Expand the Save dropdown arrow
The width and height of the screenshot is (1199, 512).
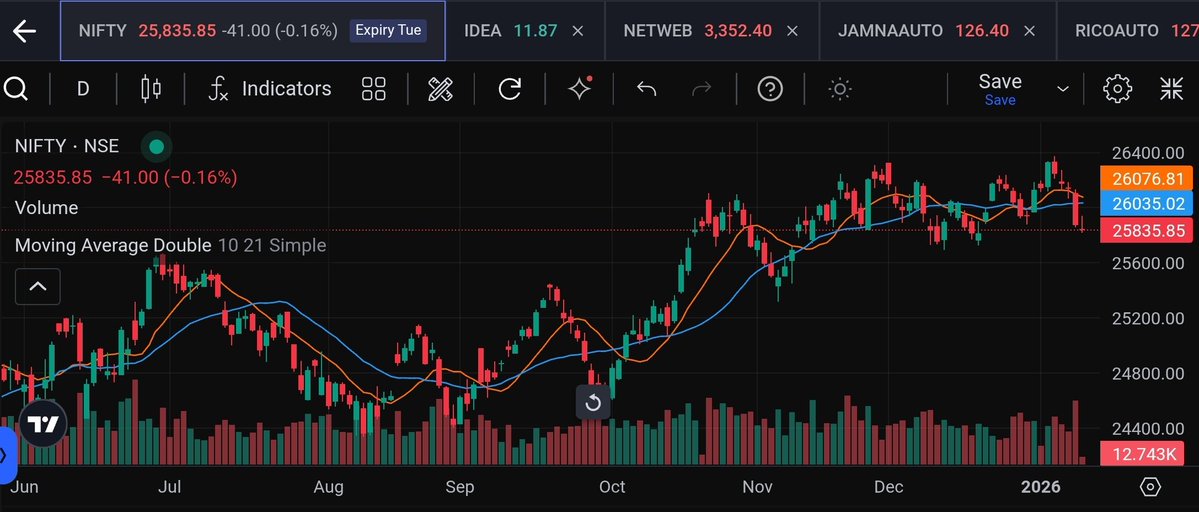point(1063,89)
